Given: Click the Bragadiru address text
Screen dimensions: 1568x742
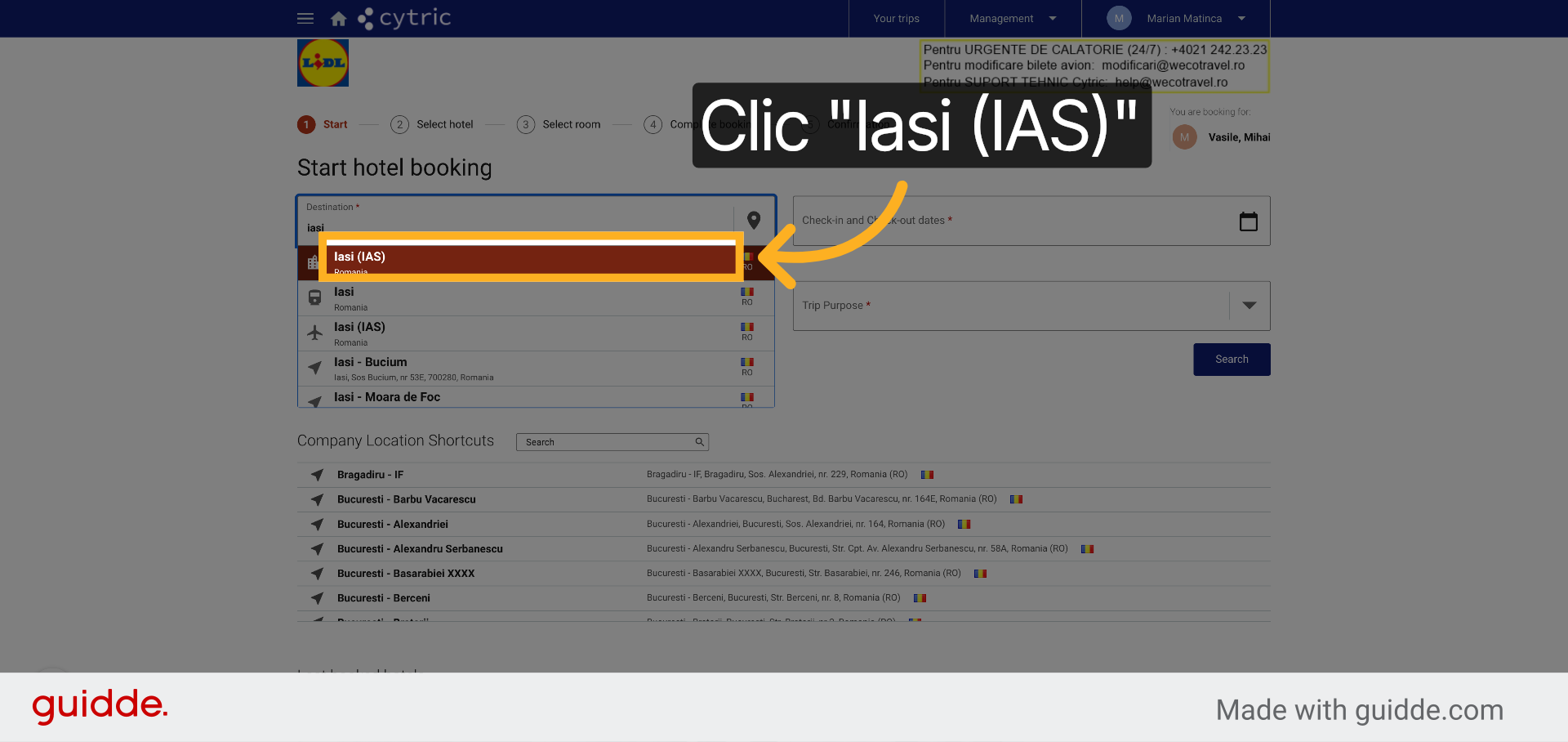Looking at the screenshot, I should (x=777, y=474).
